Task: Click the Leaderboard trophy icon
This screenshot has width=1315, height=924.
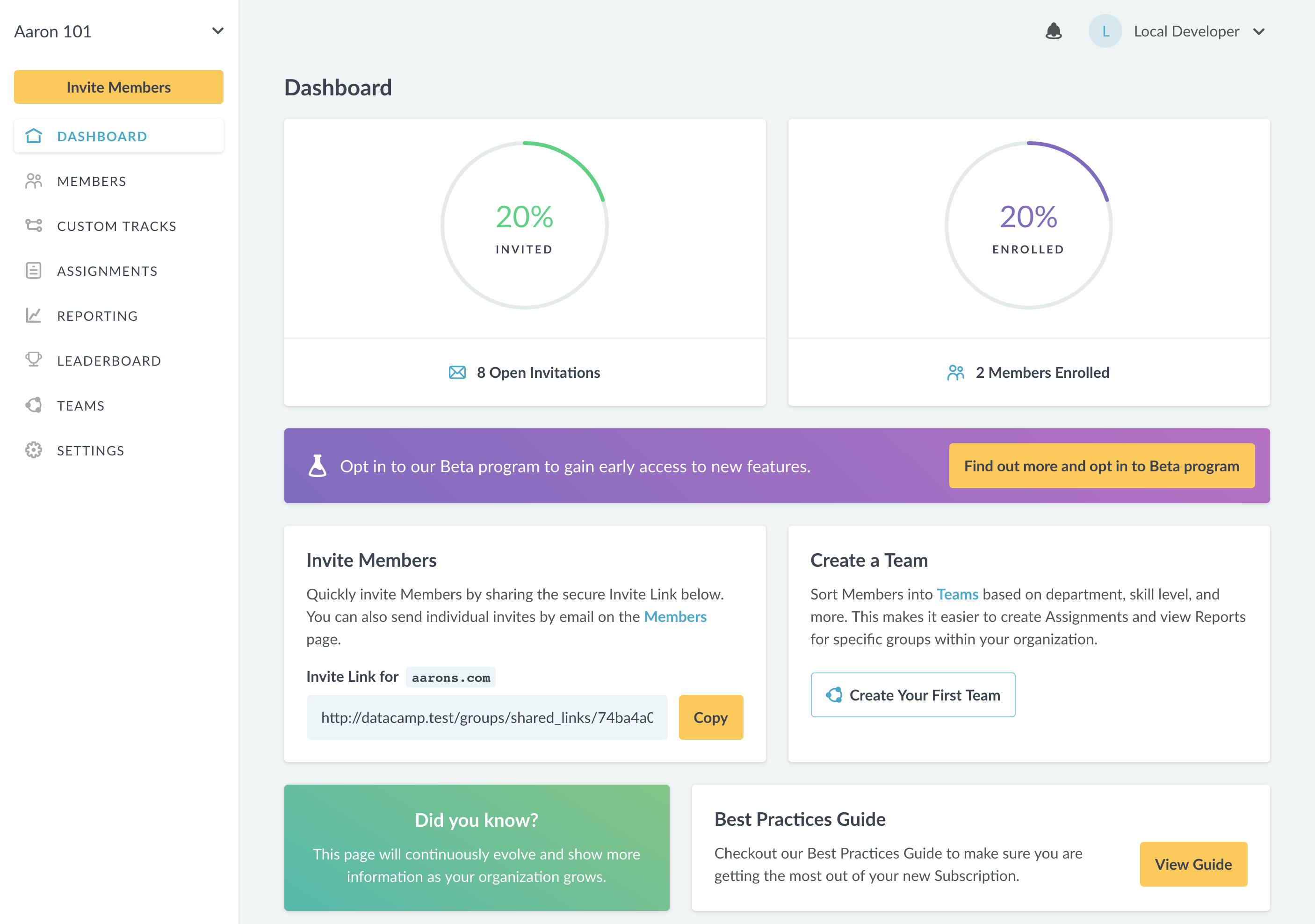Action: click(34, 360)
